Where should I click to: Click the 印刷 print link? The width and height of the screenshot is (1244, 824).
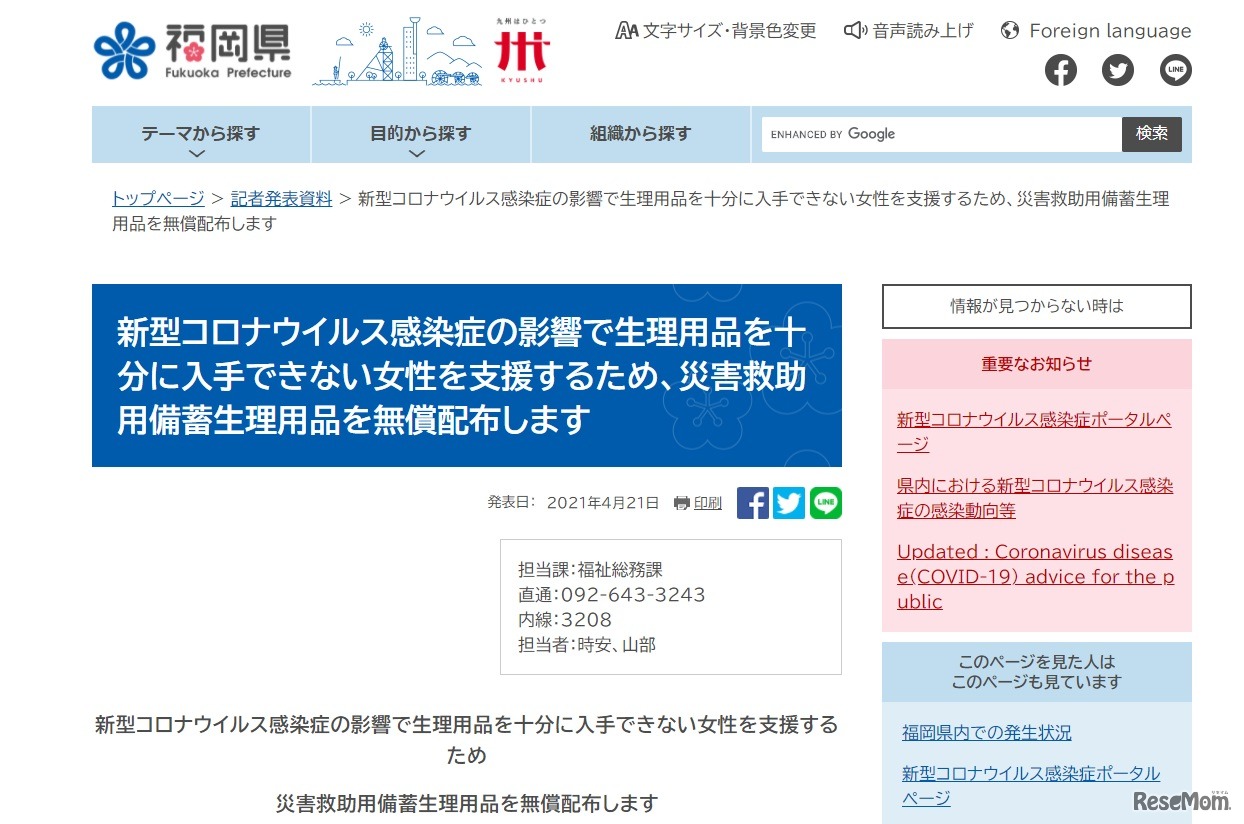point(708,503)
